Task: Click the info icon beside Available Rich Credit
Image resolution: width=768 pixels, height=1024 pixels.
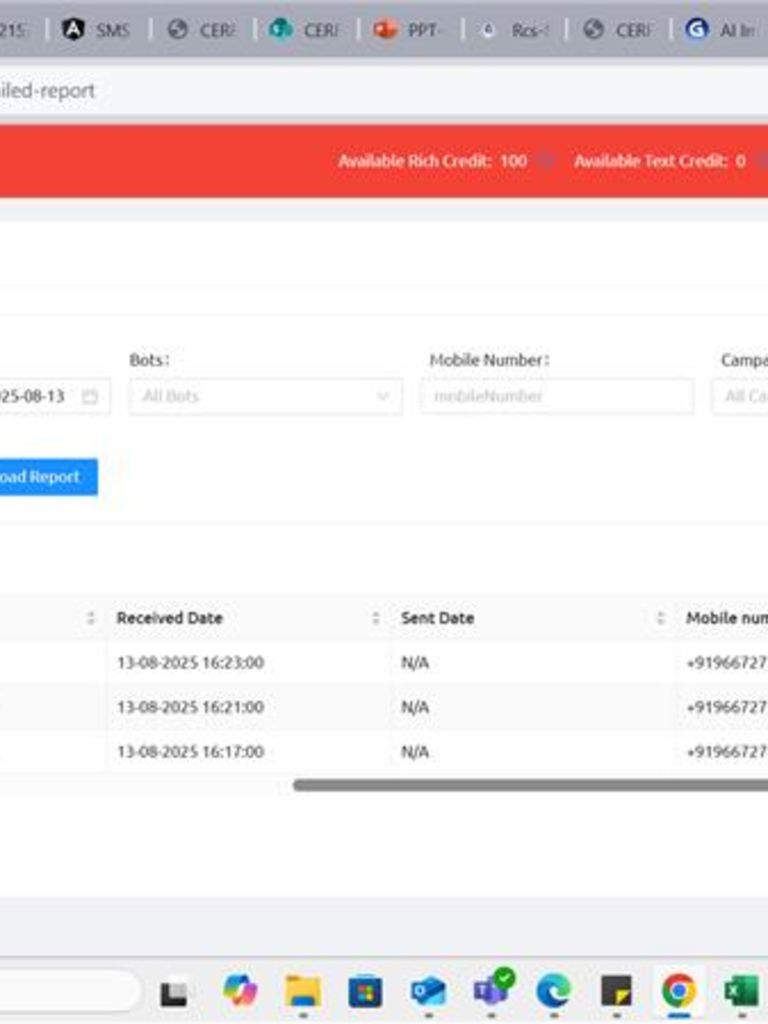Action: coord(544,161)
